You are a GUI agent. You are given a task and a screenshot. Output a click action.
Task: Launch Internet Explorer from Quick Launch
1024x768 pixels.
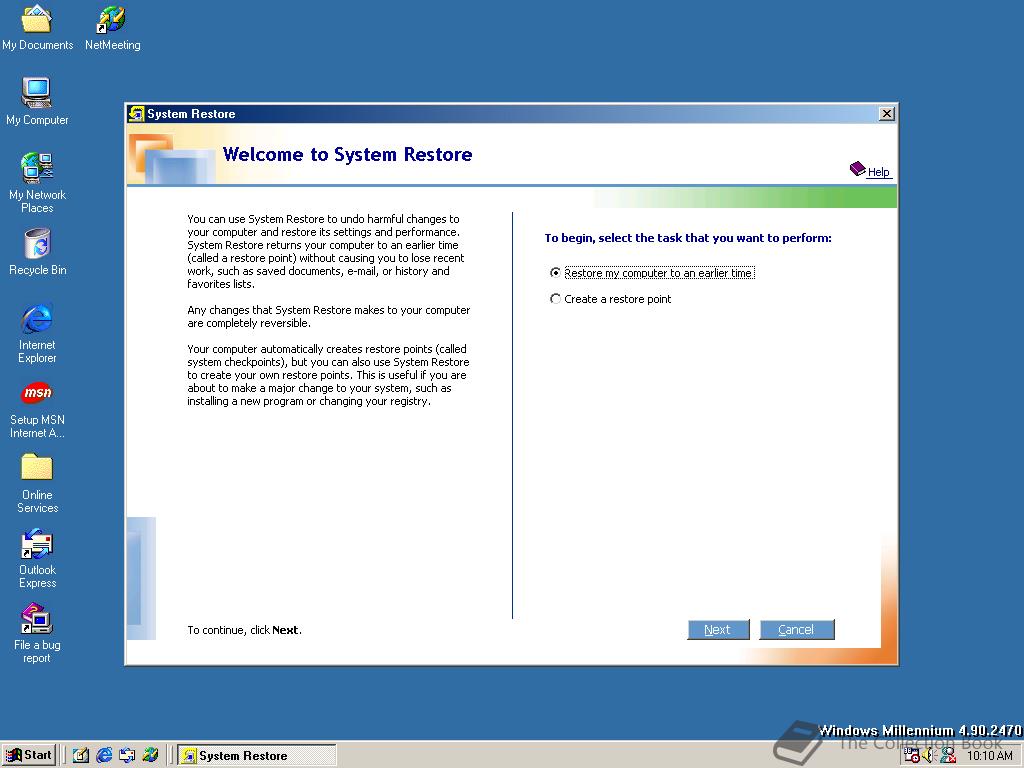104,755
